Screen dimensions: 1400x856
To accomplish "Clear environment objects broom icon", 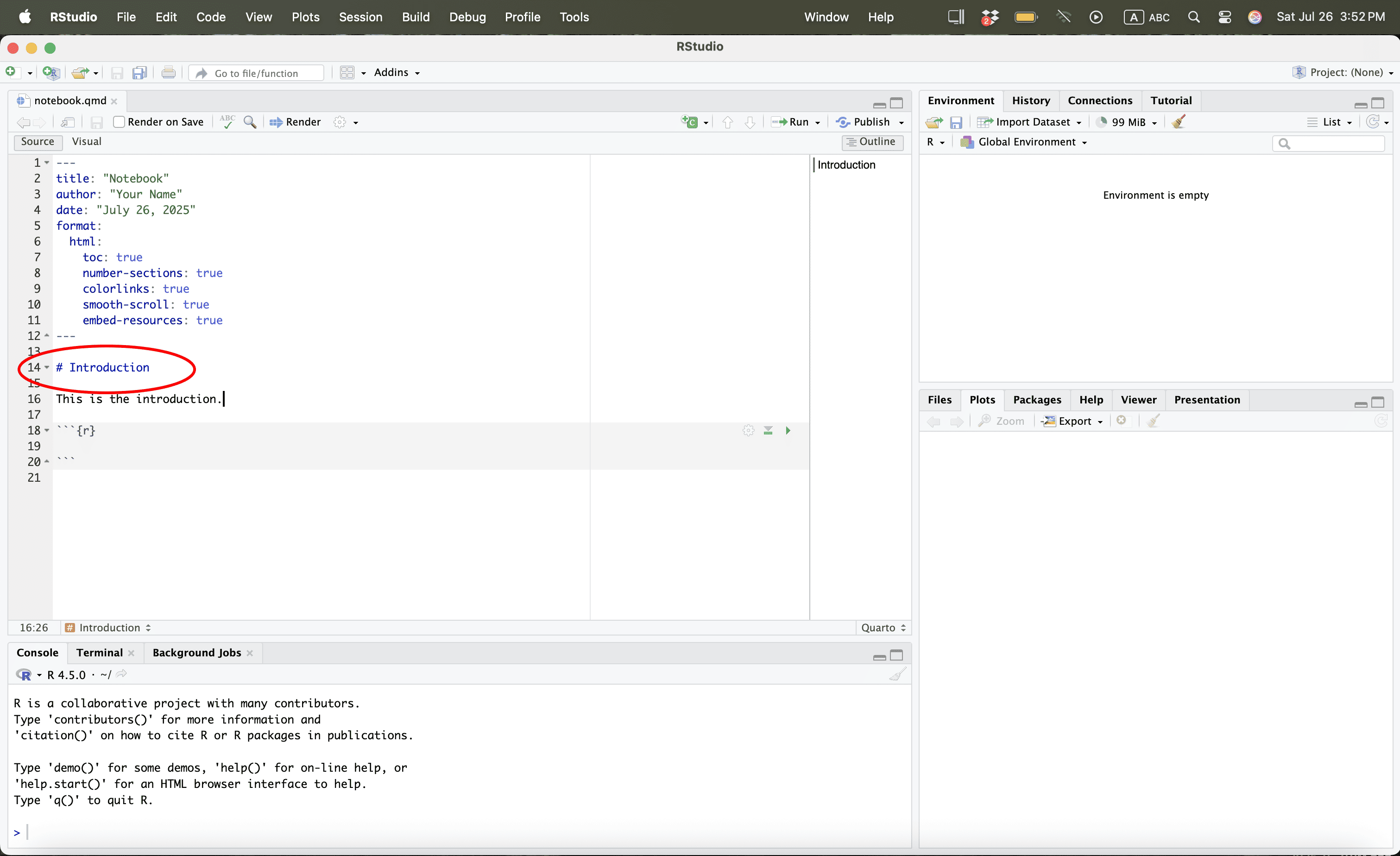I will tap(1179, 122).
